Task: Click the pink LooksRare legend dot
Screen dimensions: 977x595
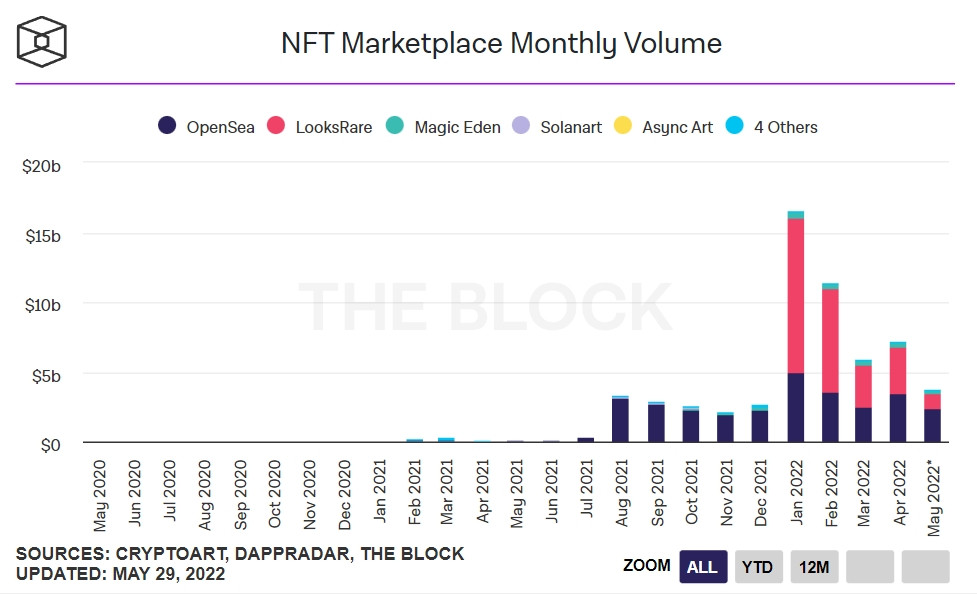Action: [276, 127]
